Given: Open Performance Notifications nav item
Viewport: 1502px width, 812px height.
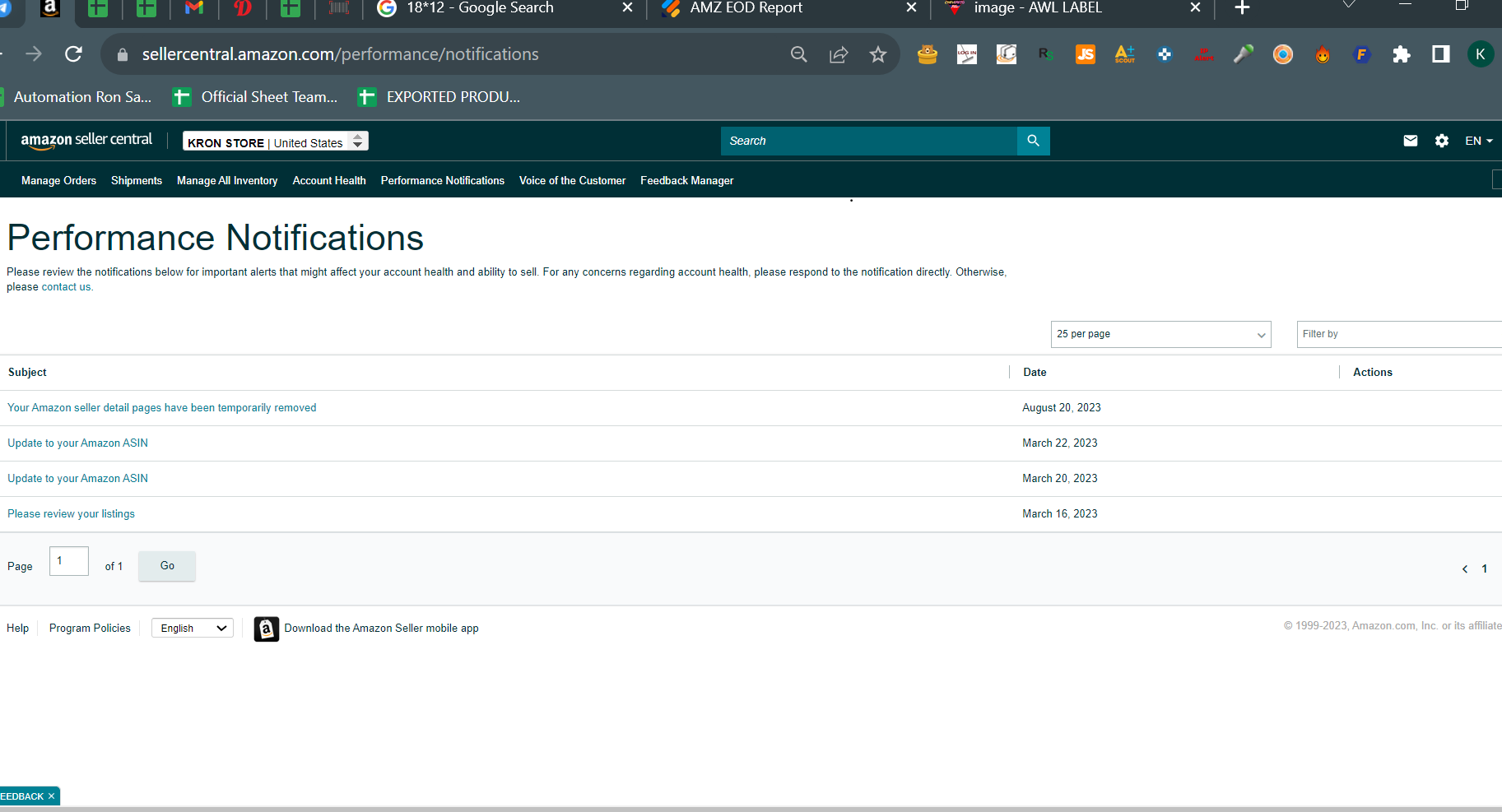Looking at the screenshot, I should click(x=443, y=181).
